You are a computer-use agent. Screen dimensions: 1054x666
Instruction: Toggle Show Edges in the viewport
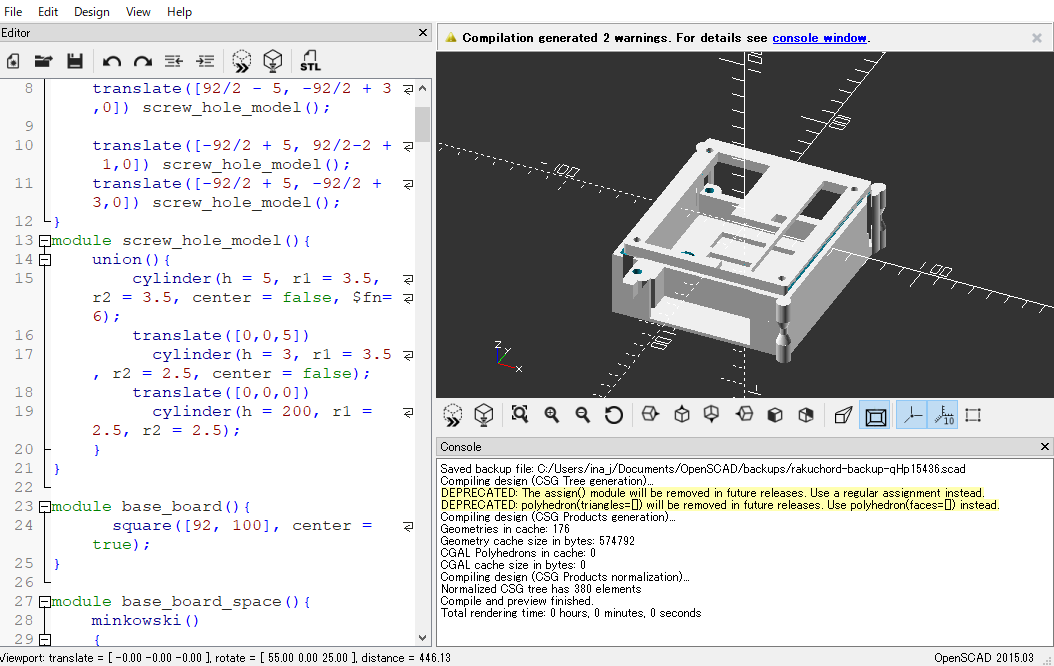(973, 415)
